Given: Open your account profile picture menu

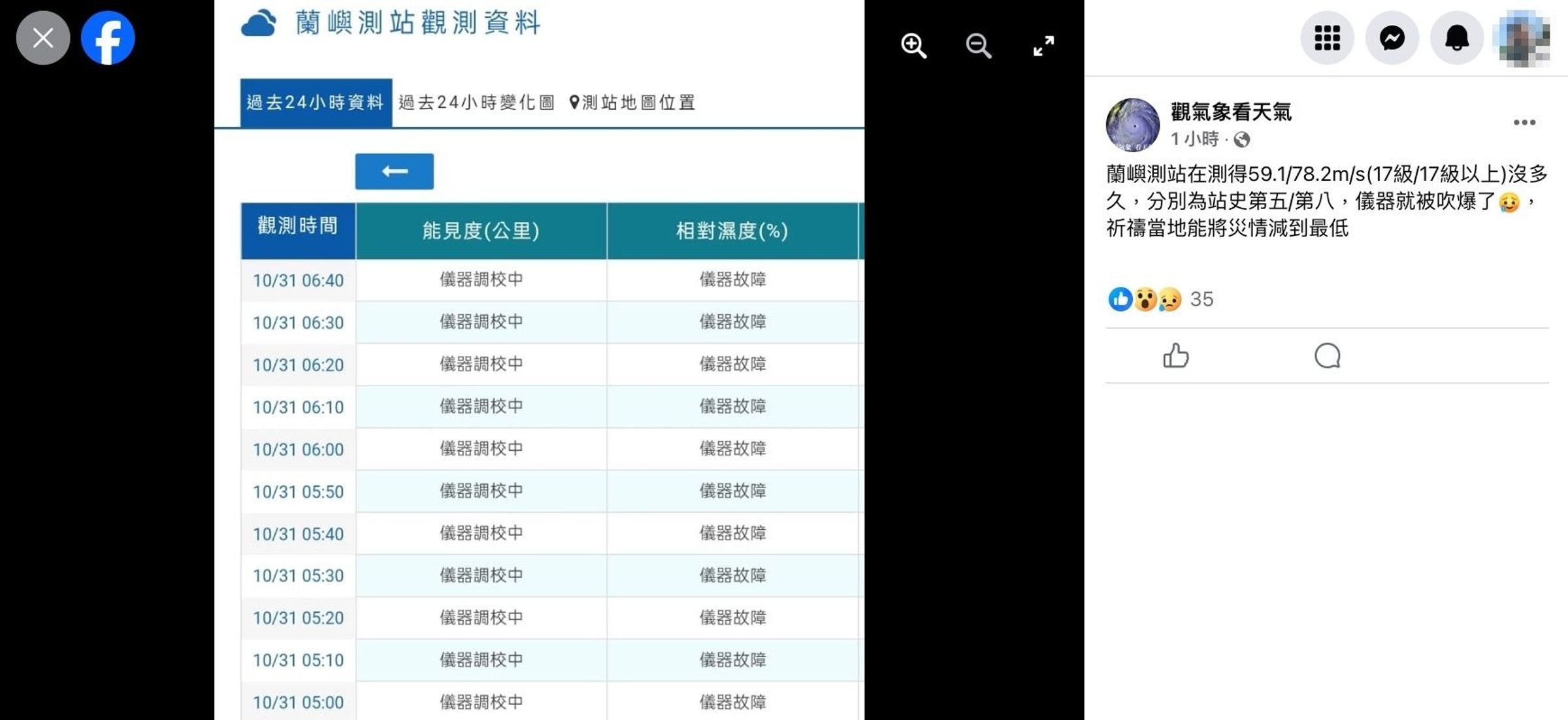Looking at the screenshot, I should [x=1522, y=38].
